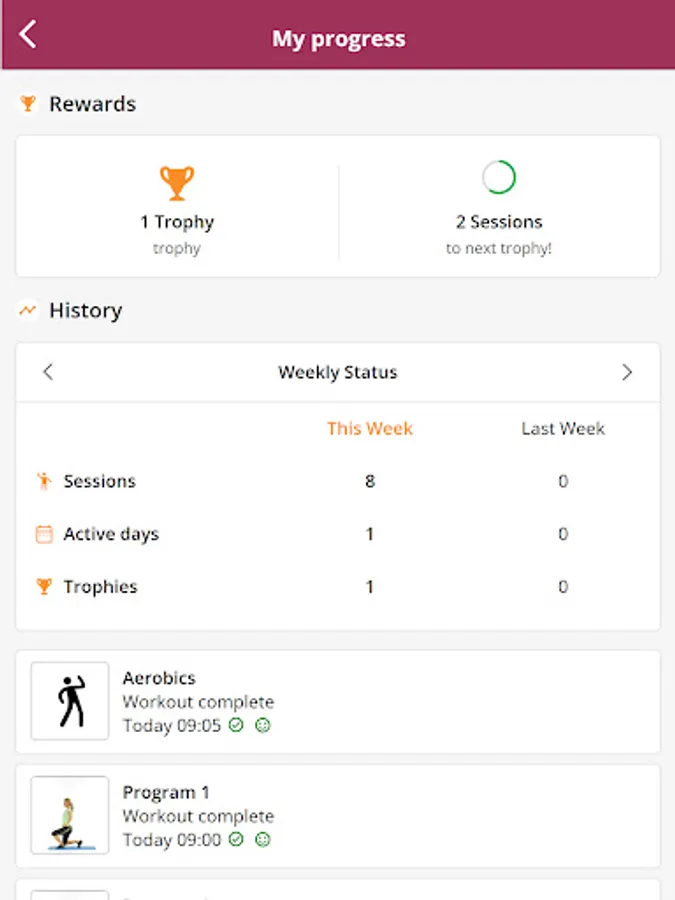
Task: Click the green circular progress ring
Action: point(498,178)
